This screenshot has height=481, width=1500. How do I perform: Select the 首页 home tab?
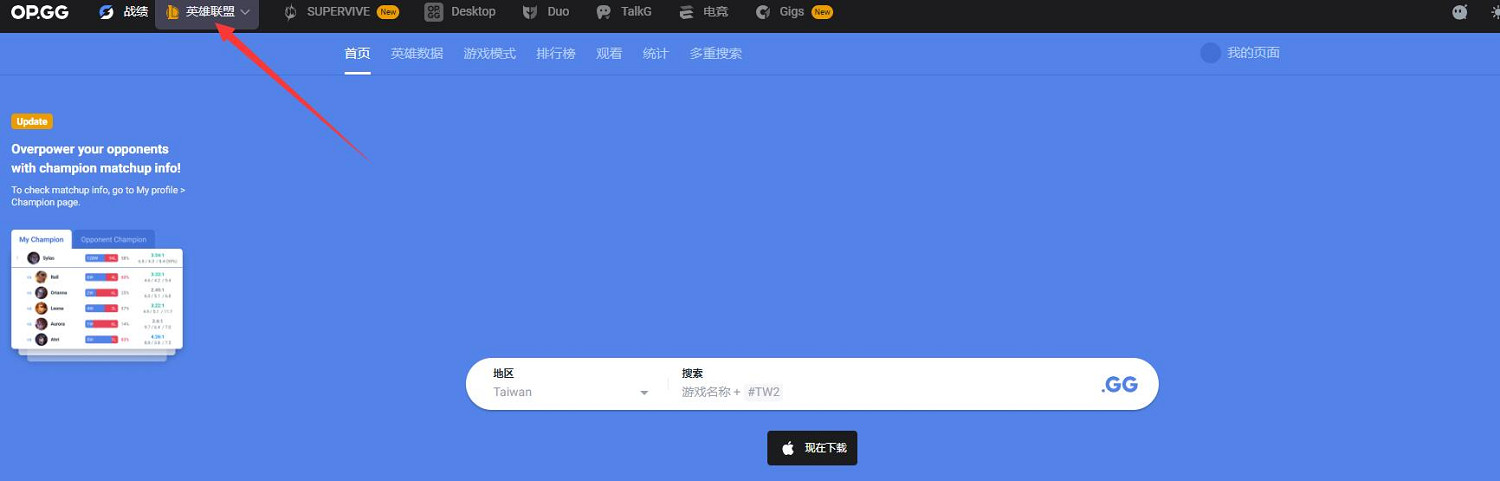point(357,54)
